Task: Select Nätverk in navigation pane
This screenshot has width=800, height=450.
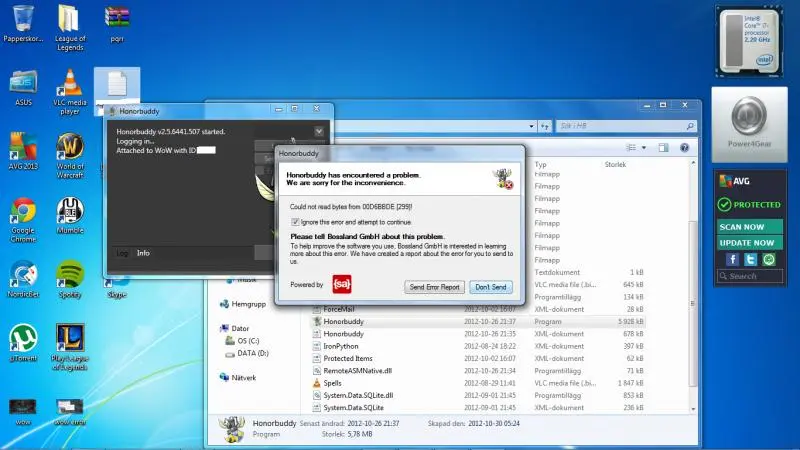Action: pyautogui.click(x=243, y=378)
